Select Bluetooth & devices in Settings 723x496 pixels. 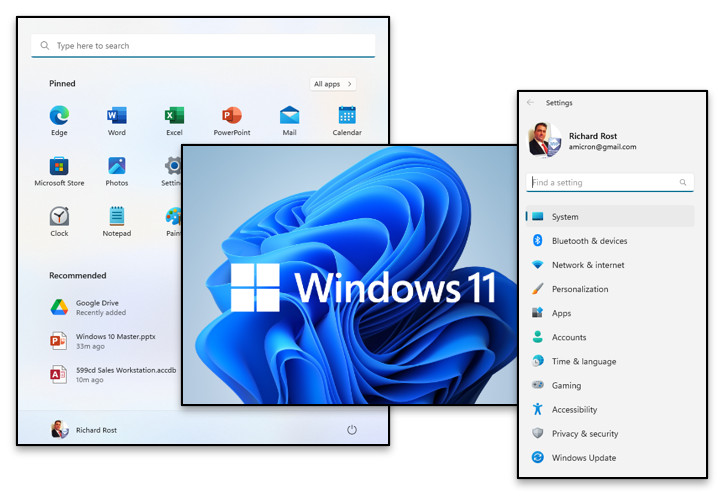[x=589, y=241]
